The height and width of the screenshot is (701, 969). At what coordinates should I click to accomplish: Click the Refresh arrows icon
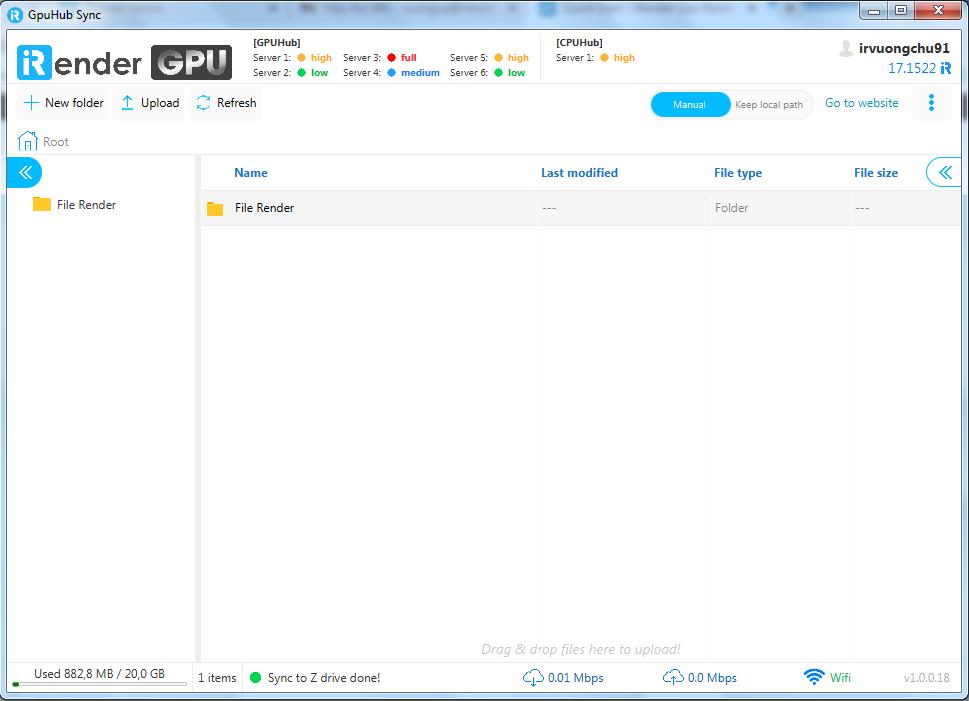204,103
